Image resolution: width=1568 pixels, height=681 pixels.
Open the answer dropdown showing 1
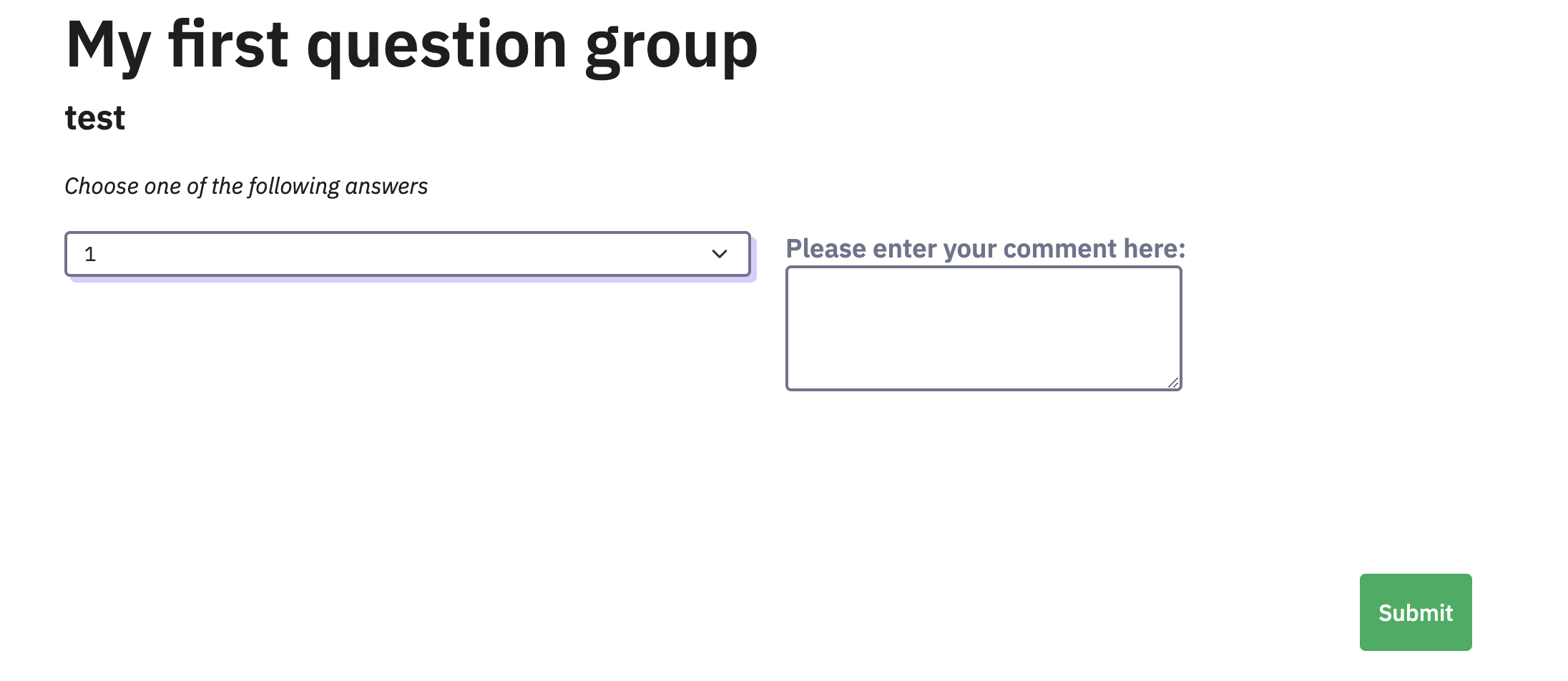pos(407,254)
